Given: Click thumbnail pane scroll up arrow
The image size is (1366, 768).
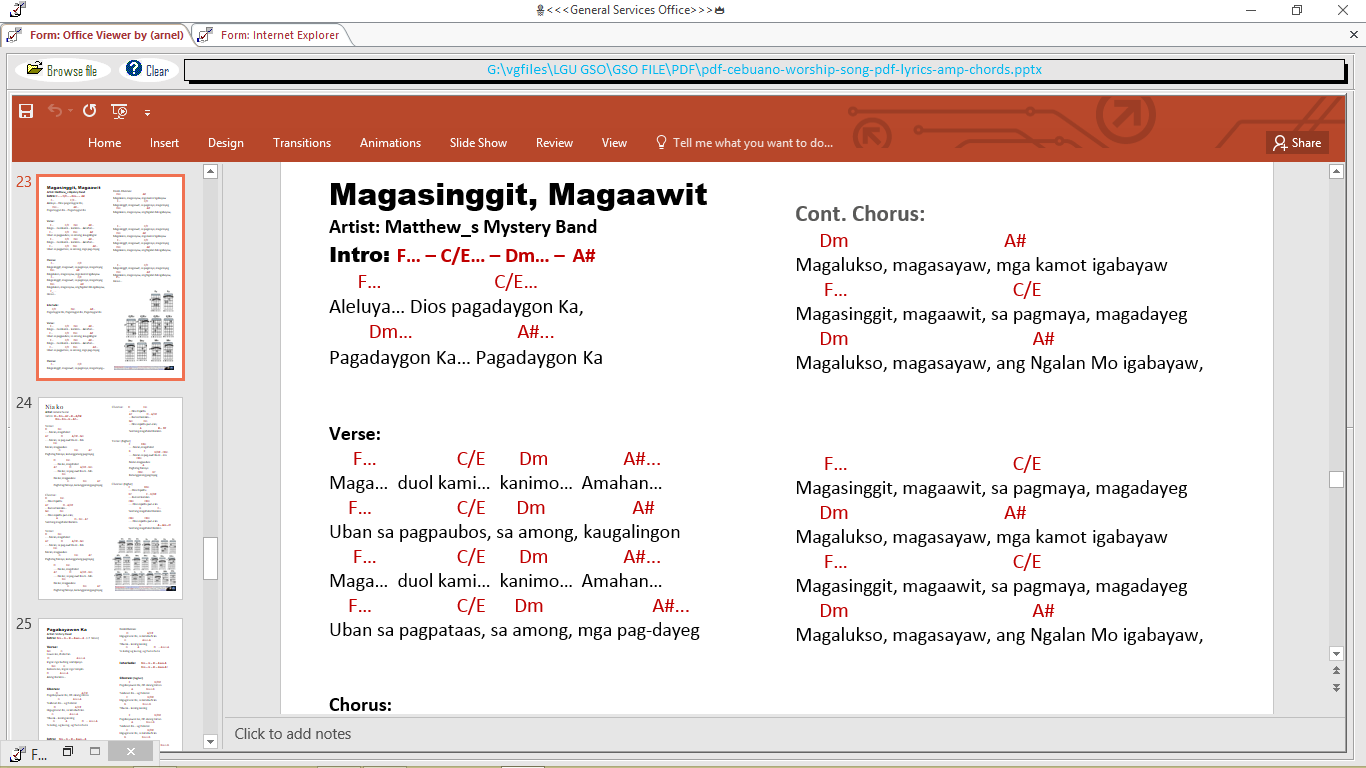Looking at the screenshot, I should pos(210,172).
